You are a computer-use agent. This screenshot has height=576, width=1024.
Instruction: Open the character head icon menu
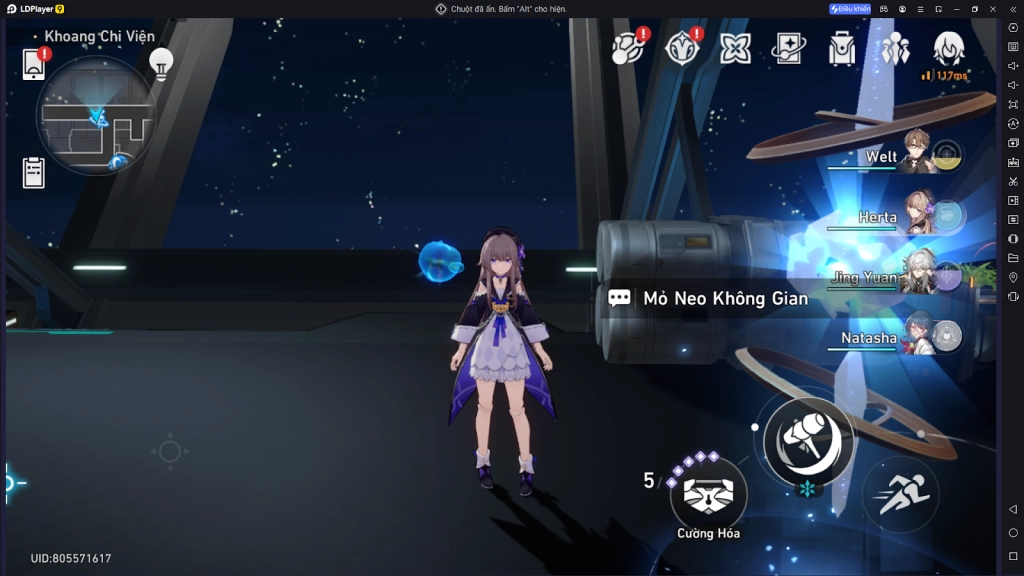948,47
